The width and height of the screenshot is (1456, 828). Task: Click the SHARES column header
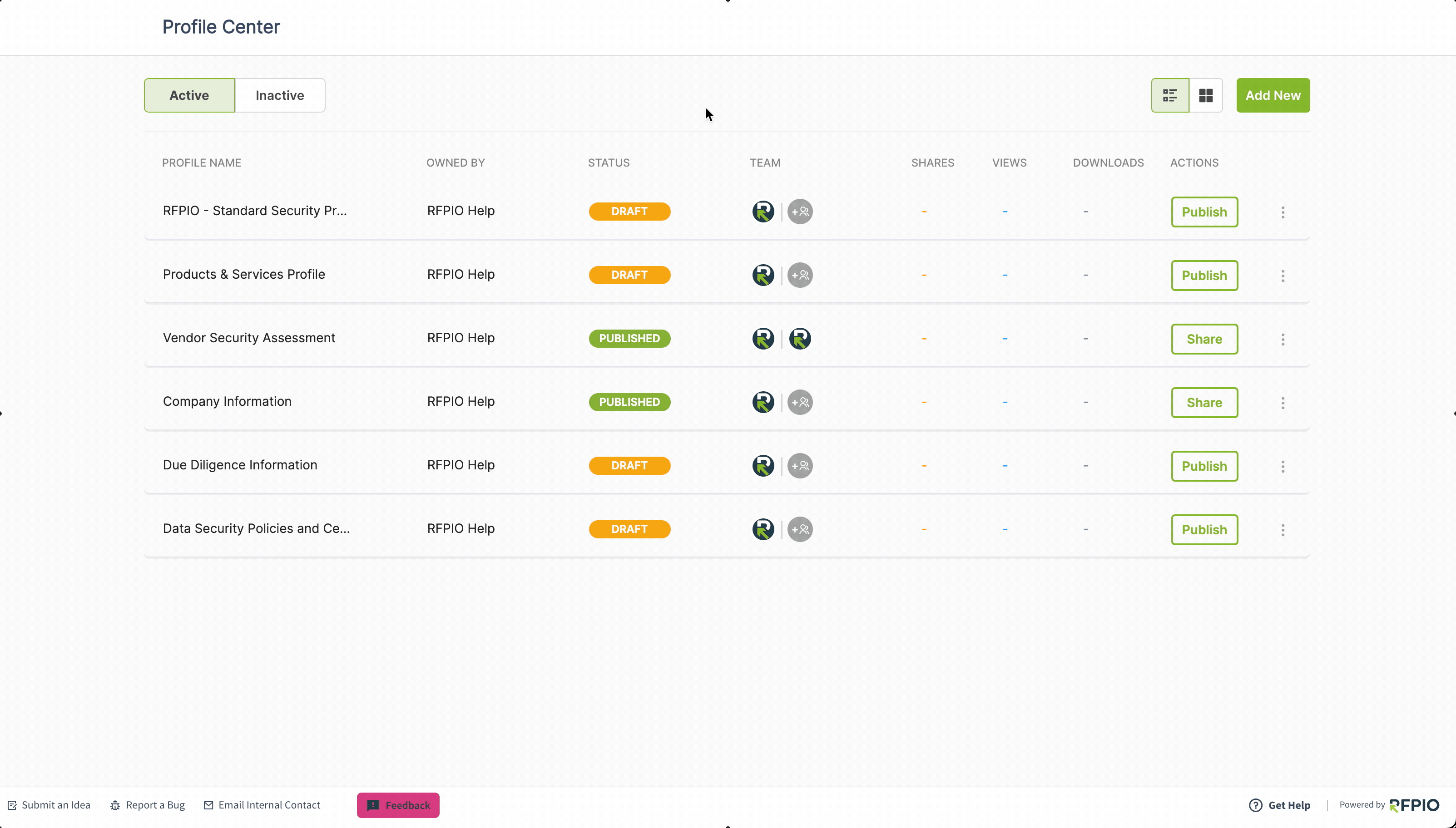tap(933, 163)
